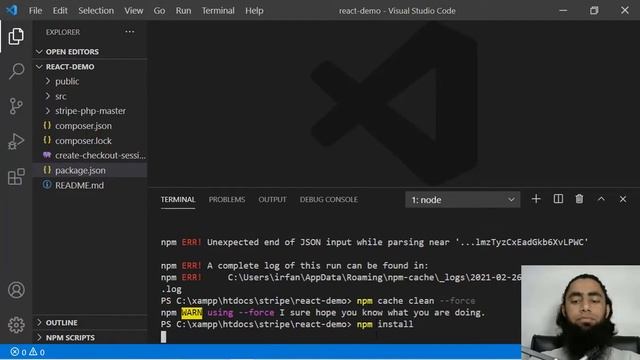
Task: Click the 'npm install' command text
Action: pyautogui.click(x=385, y=324)
